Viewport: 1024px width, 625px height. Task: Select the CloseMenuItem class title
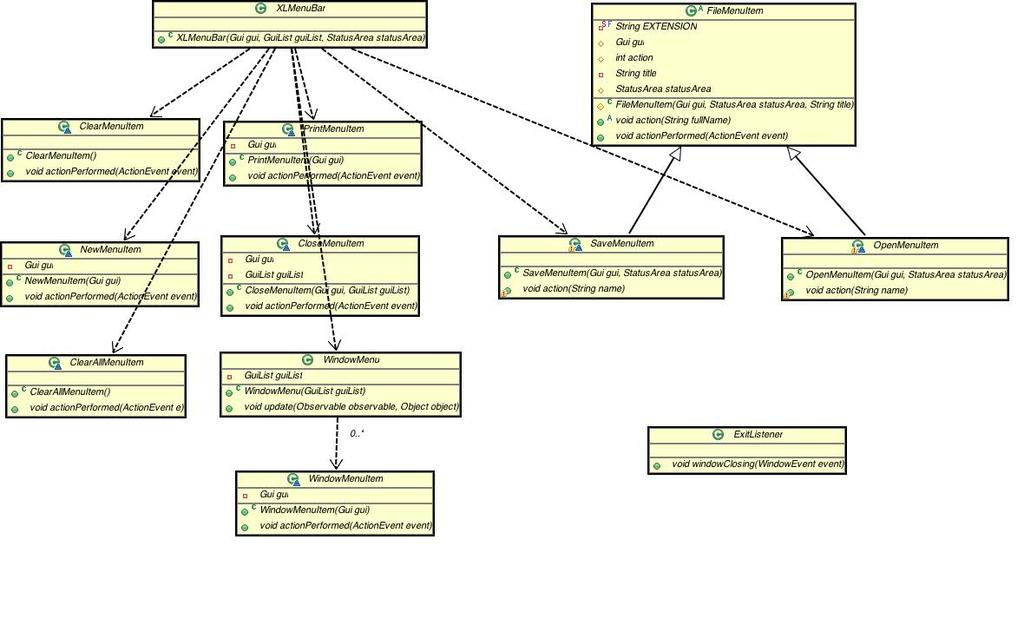pyautogui.click(x=331, y=244)
